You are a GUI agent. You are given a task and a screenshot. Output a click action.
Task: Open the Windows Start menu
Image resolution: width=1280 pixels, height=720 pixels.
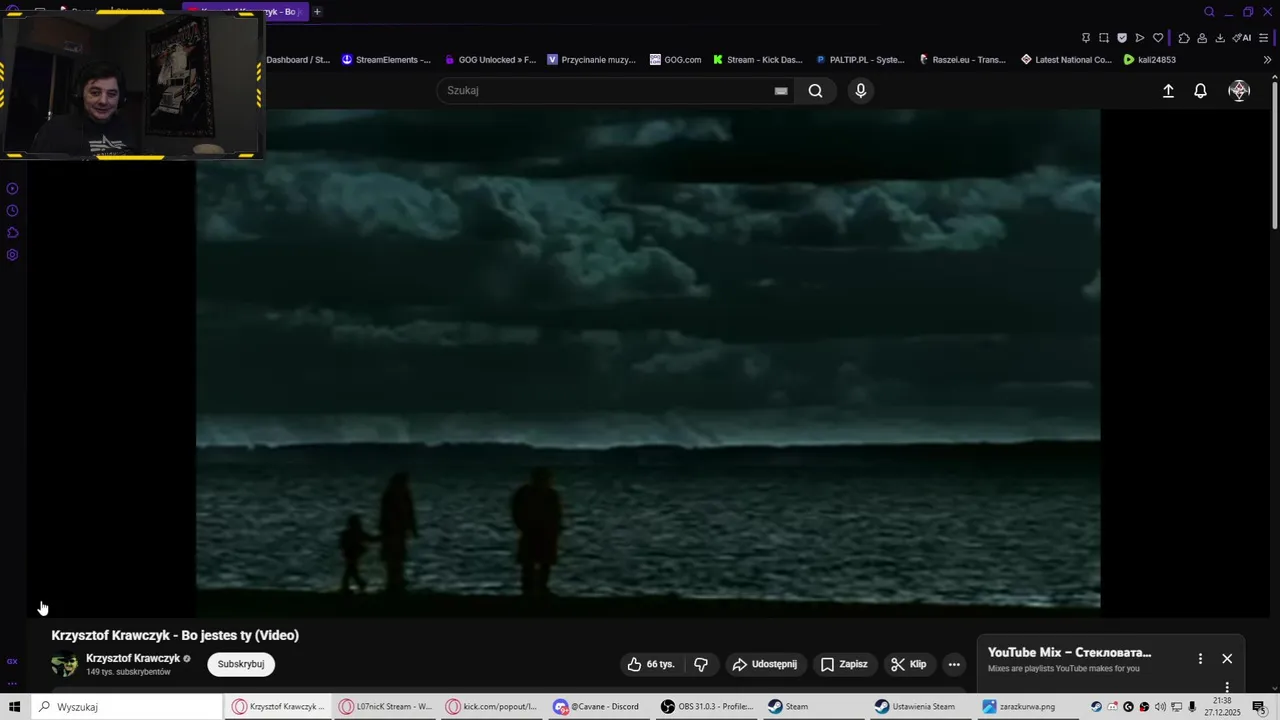coord(14,707)
